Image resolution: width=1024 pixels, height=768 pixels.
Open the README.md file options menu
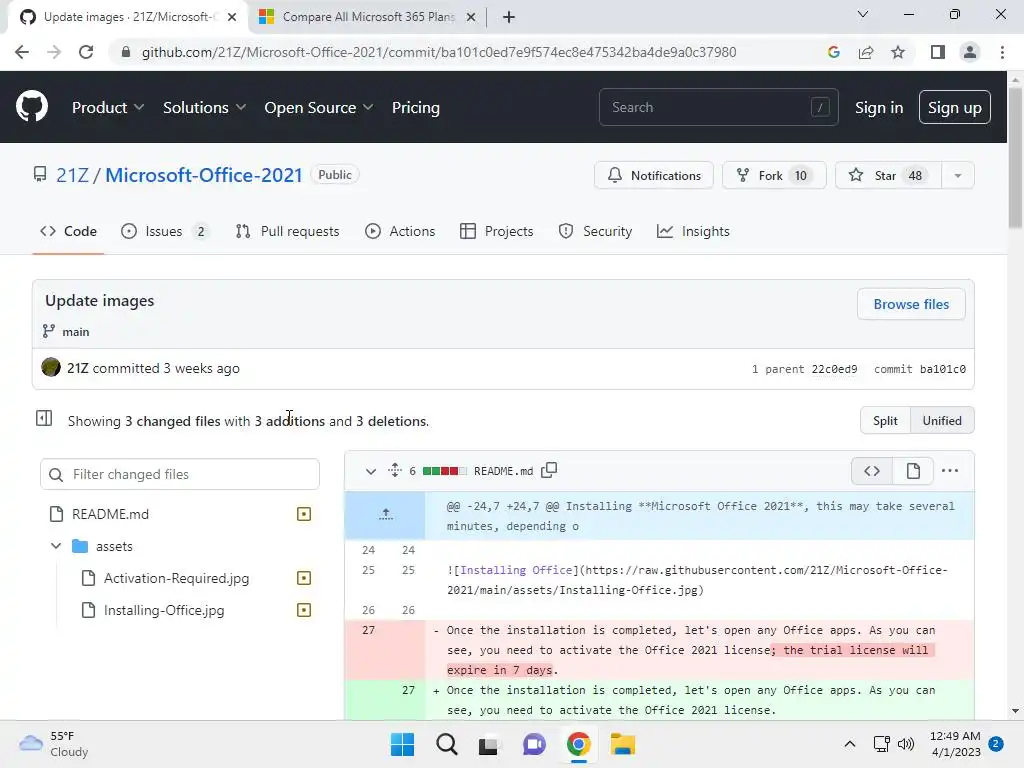[950, 471]
